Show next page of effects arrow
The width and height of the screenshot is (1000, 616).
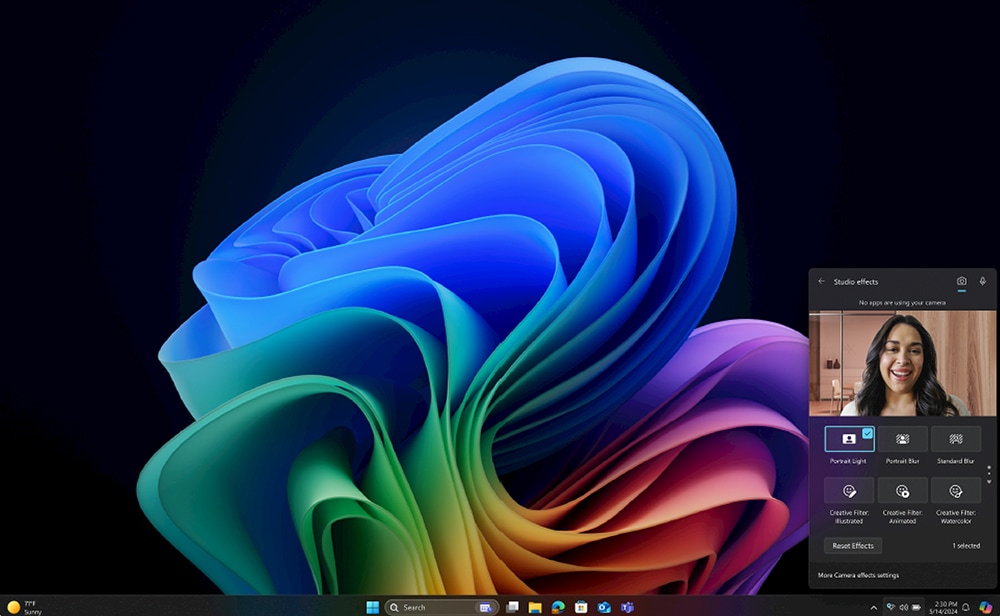click(x=989, y=482)
